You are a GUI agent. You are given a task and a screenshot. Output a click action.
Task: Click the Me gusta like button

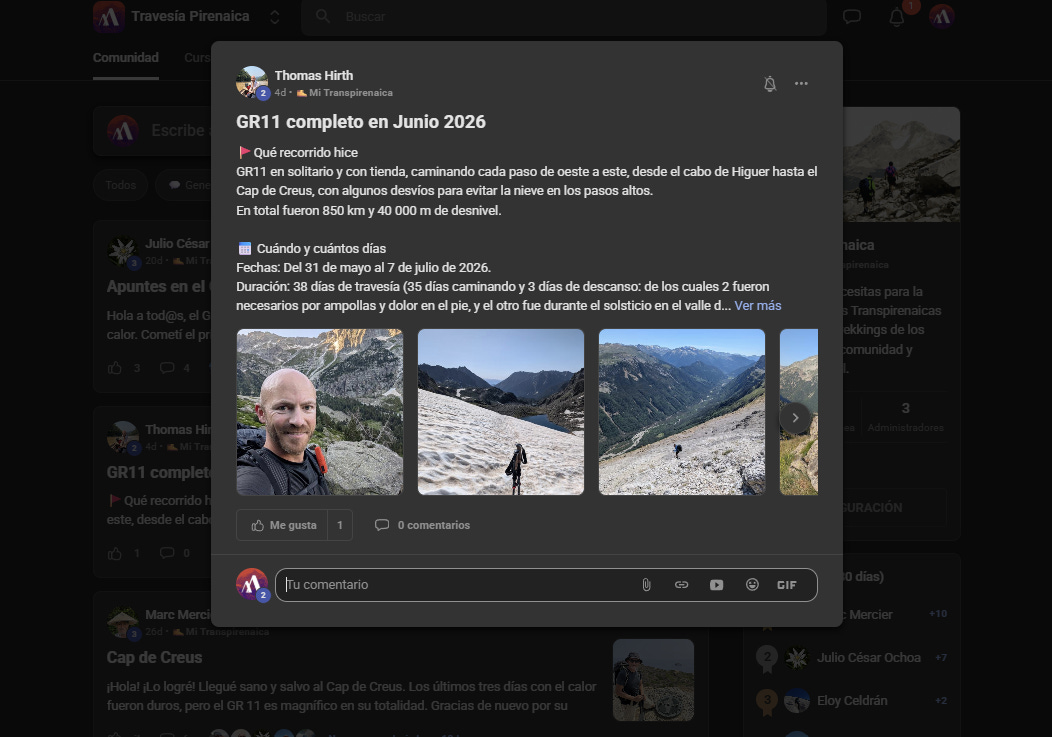282,526
